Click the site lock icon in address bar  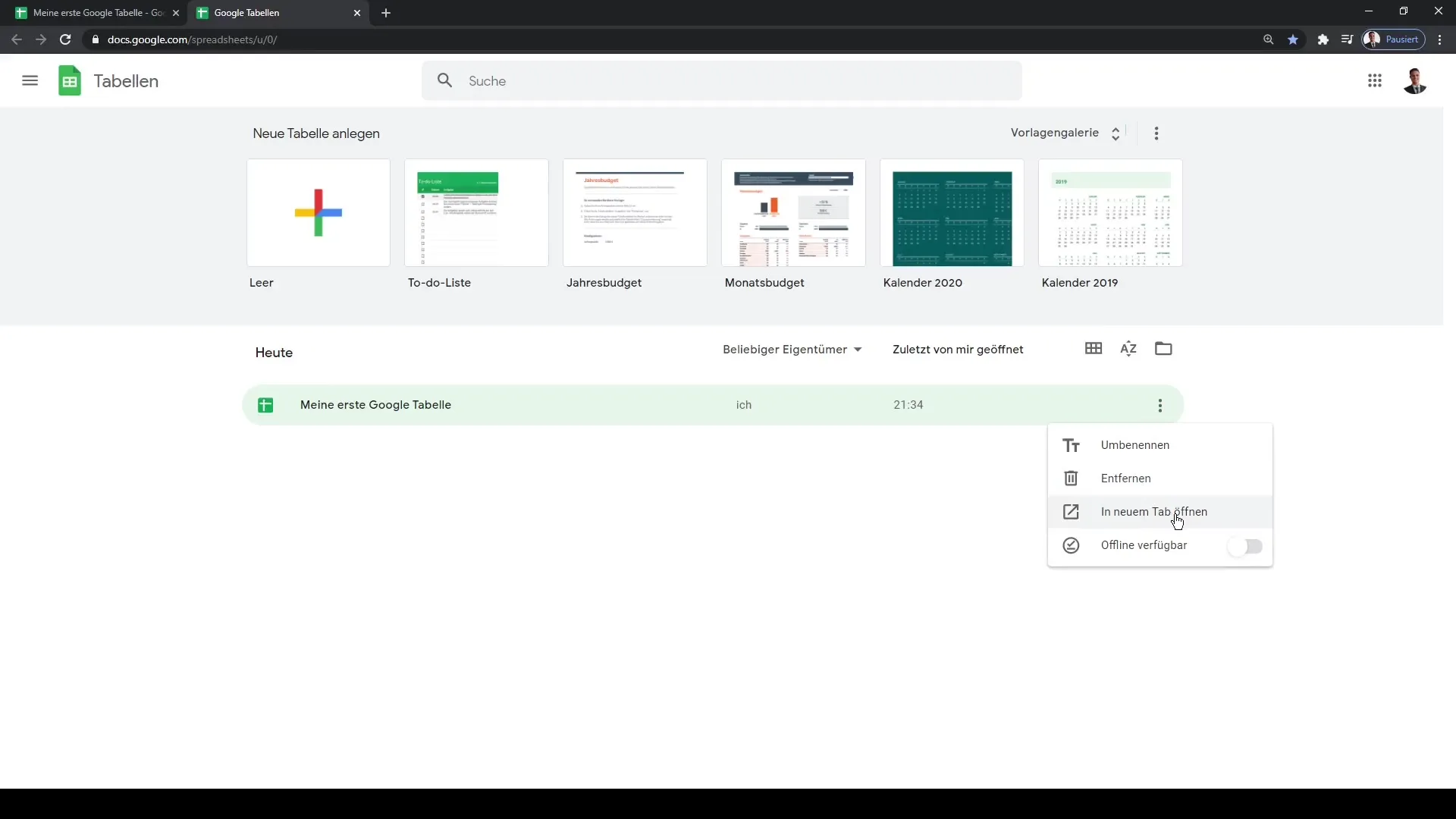point(95,39)
